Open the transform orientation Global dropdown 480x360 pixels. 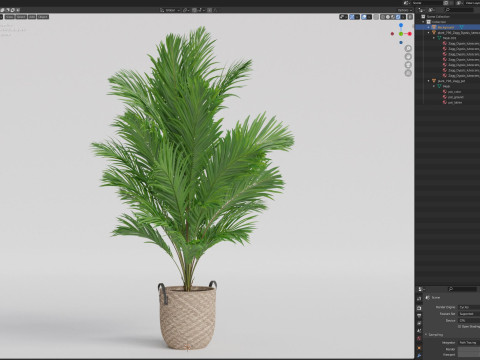tap(170, 10)
